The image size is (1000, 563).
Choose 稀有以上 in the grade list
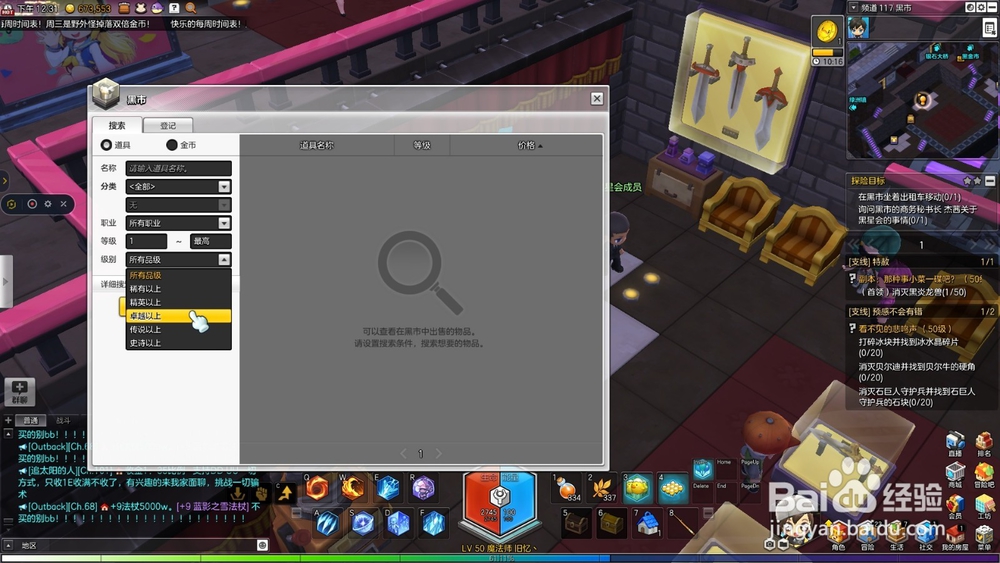(179, 289)
